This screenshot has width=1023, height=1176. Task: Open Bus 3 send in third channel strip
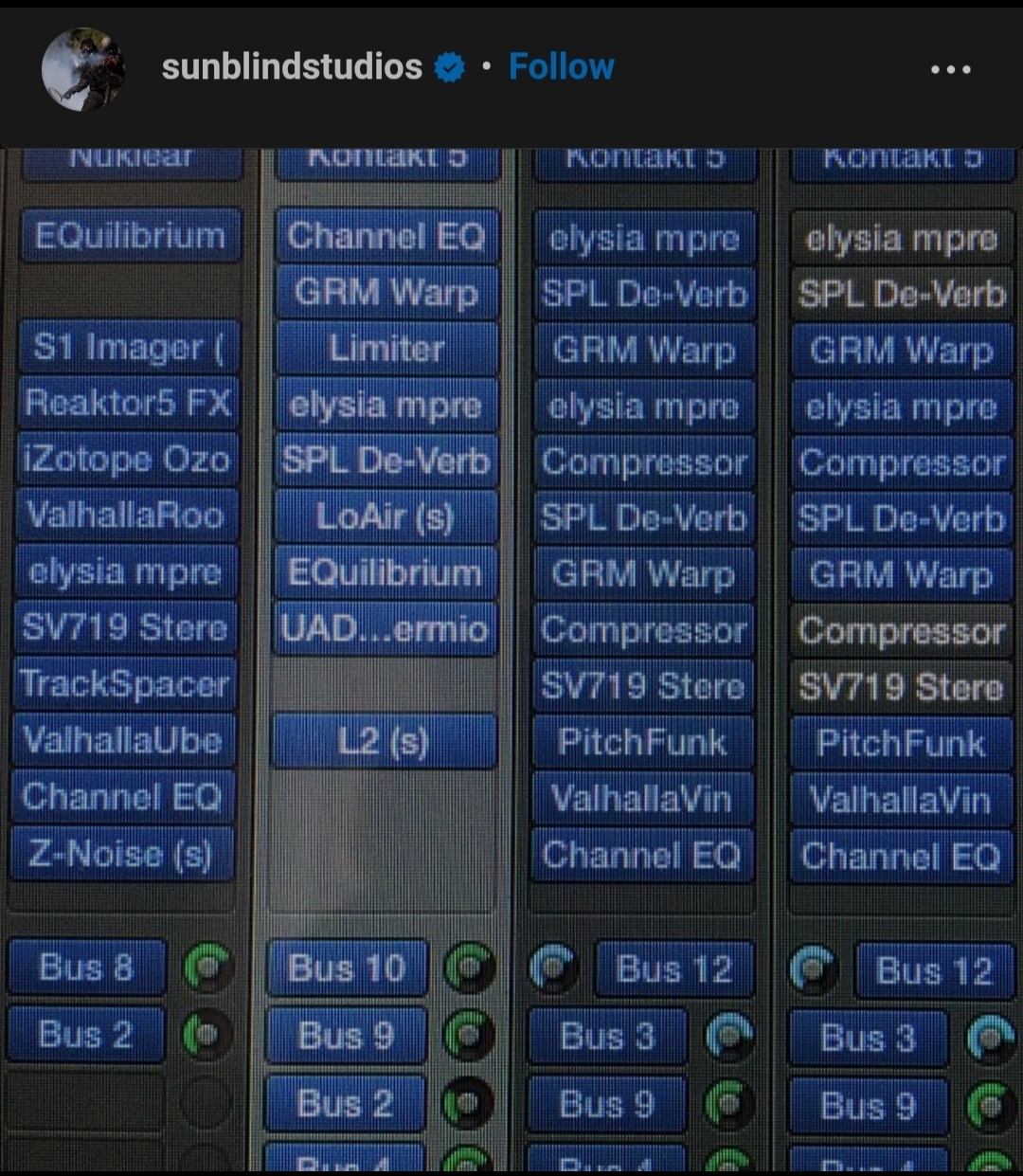(607, 1037)
